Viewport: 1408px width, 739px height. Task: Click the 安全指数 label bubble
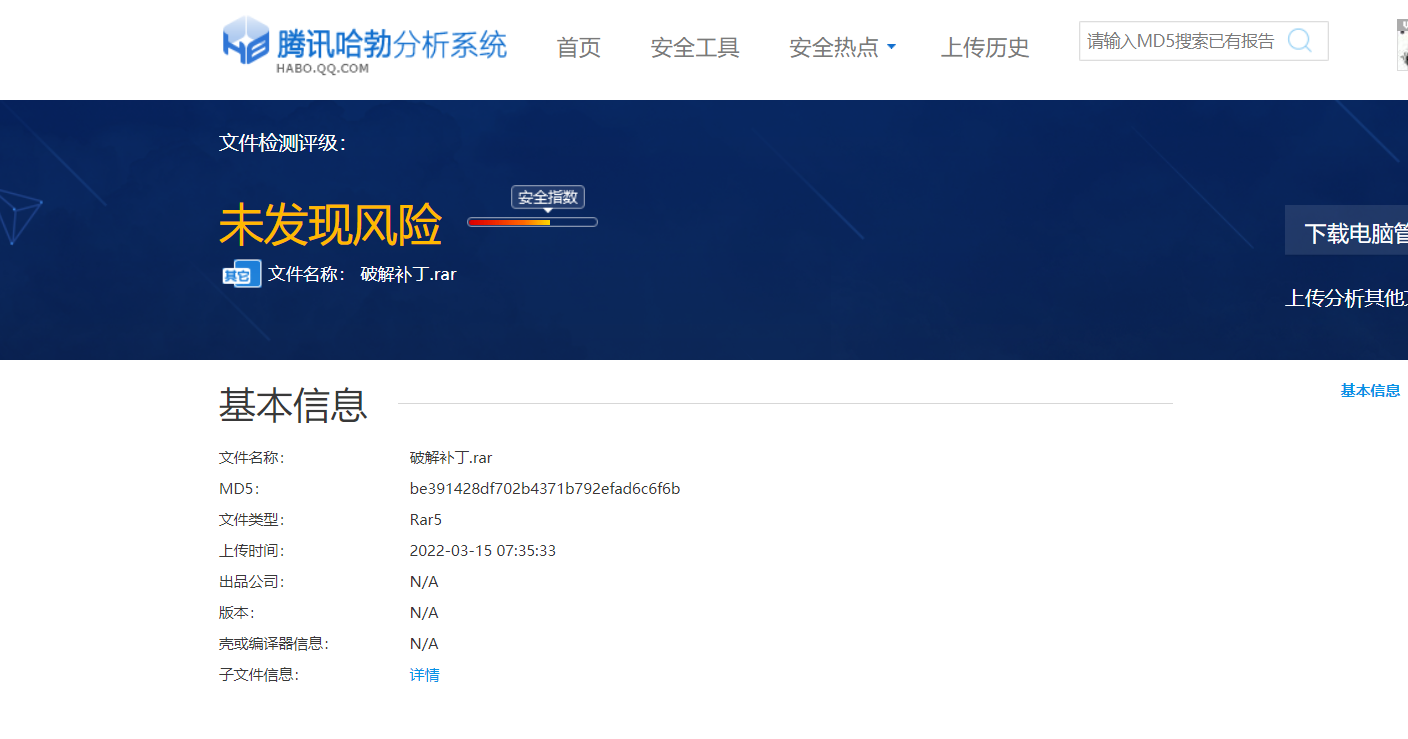[548, 197]
